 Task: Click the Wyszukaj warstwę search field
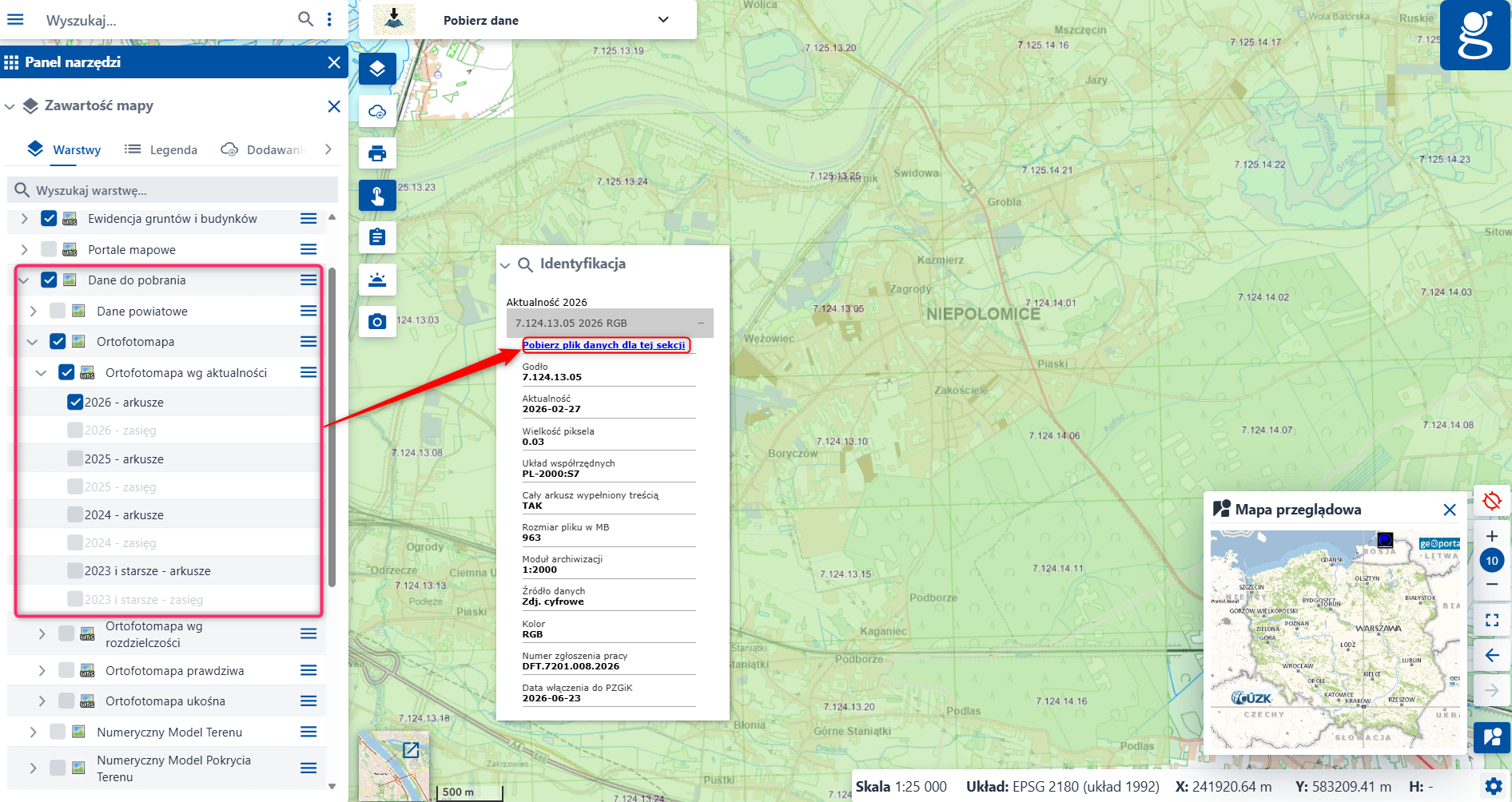173,190
